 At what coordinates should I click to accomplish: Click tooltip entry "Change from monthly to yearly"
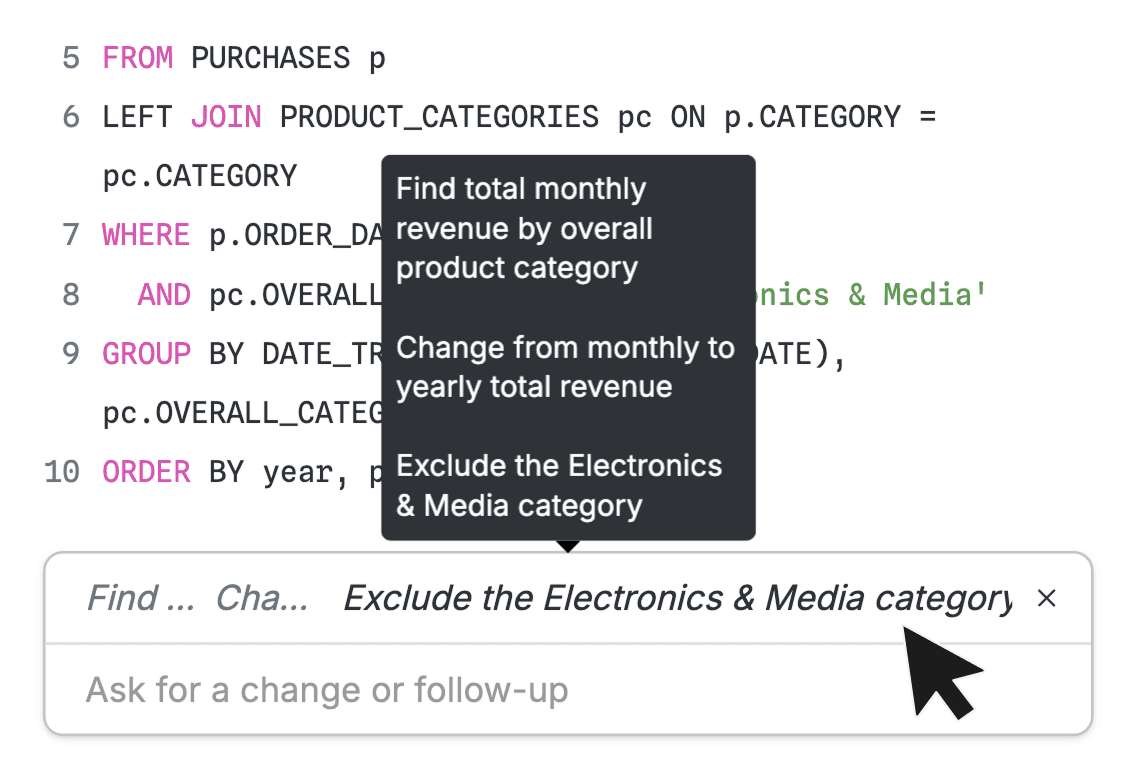tap(564, 367)
